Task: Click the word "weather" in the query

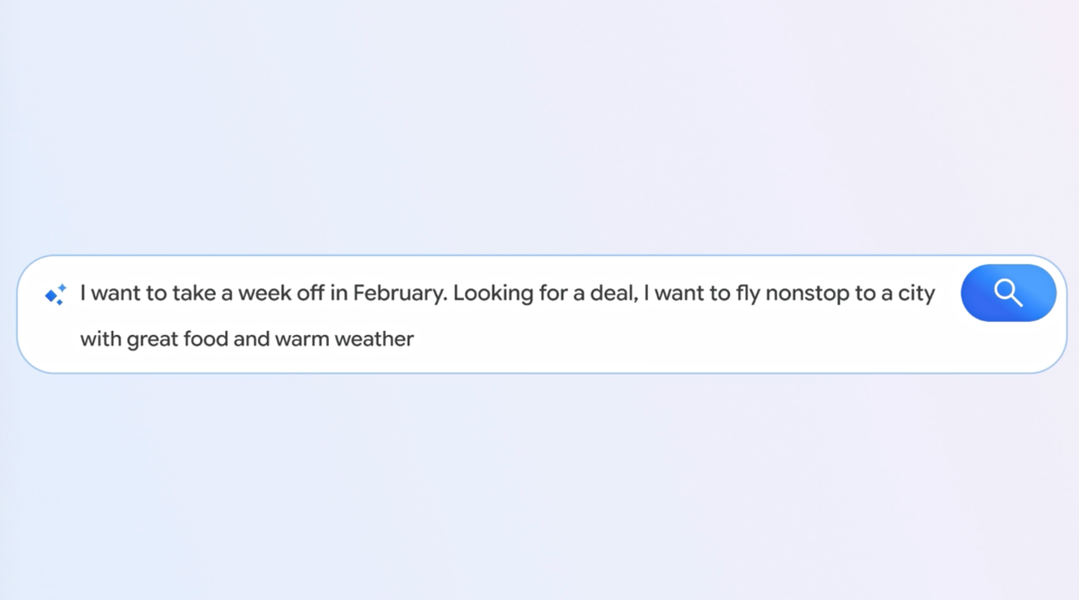Action: click(374, 340)
